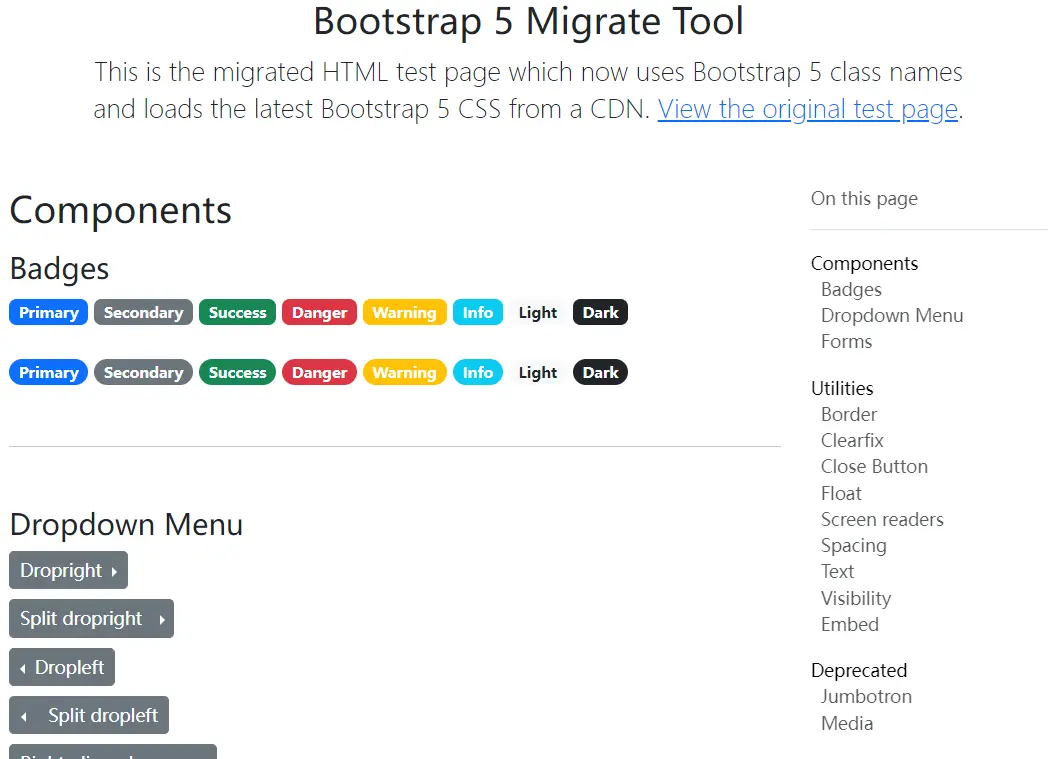Click the square-cornered gray Secondary badge
Viewport: 1059px width, 759px height.
tap(143, 312)
